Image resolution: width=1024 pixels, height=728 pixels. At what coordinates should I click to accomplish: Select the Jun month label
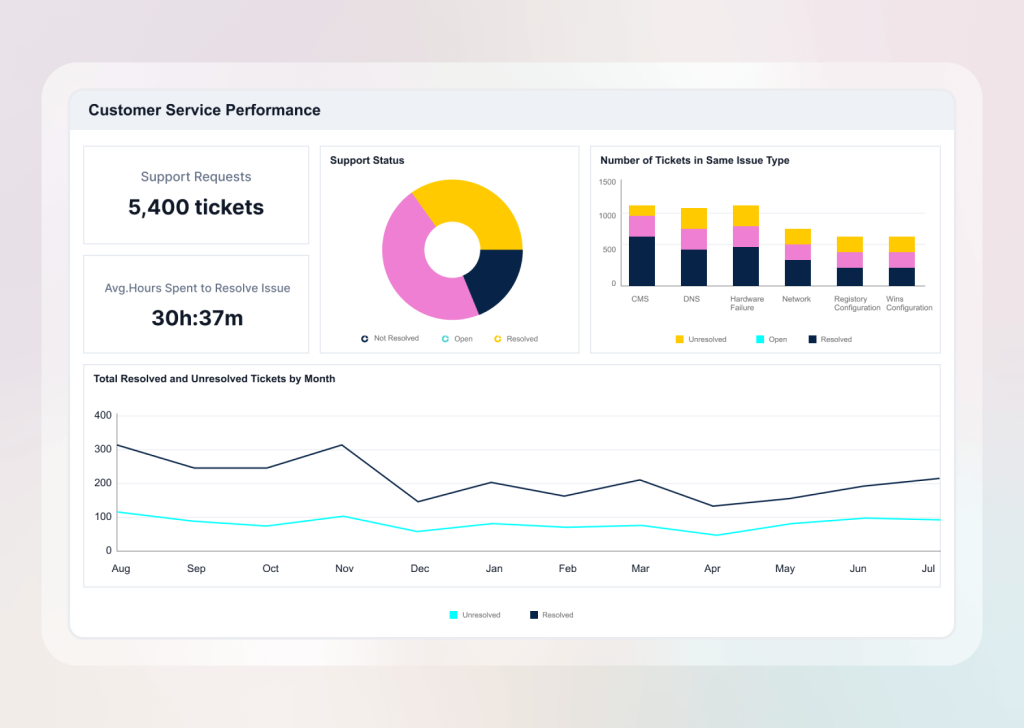858,569
